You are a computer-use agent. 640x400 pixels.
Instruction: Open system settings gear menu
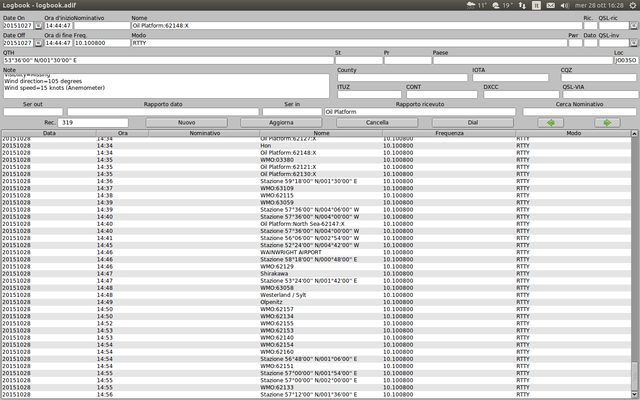tap(633, 5)
